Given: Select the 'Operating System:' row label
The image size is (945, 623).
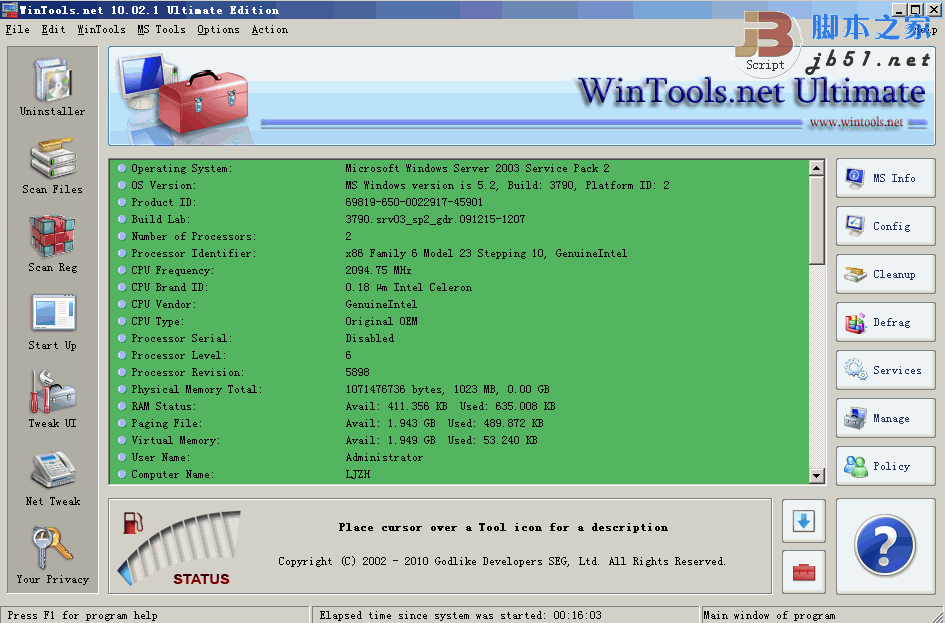Looking at the screenshot, I should click(x=181, y=168).
